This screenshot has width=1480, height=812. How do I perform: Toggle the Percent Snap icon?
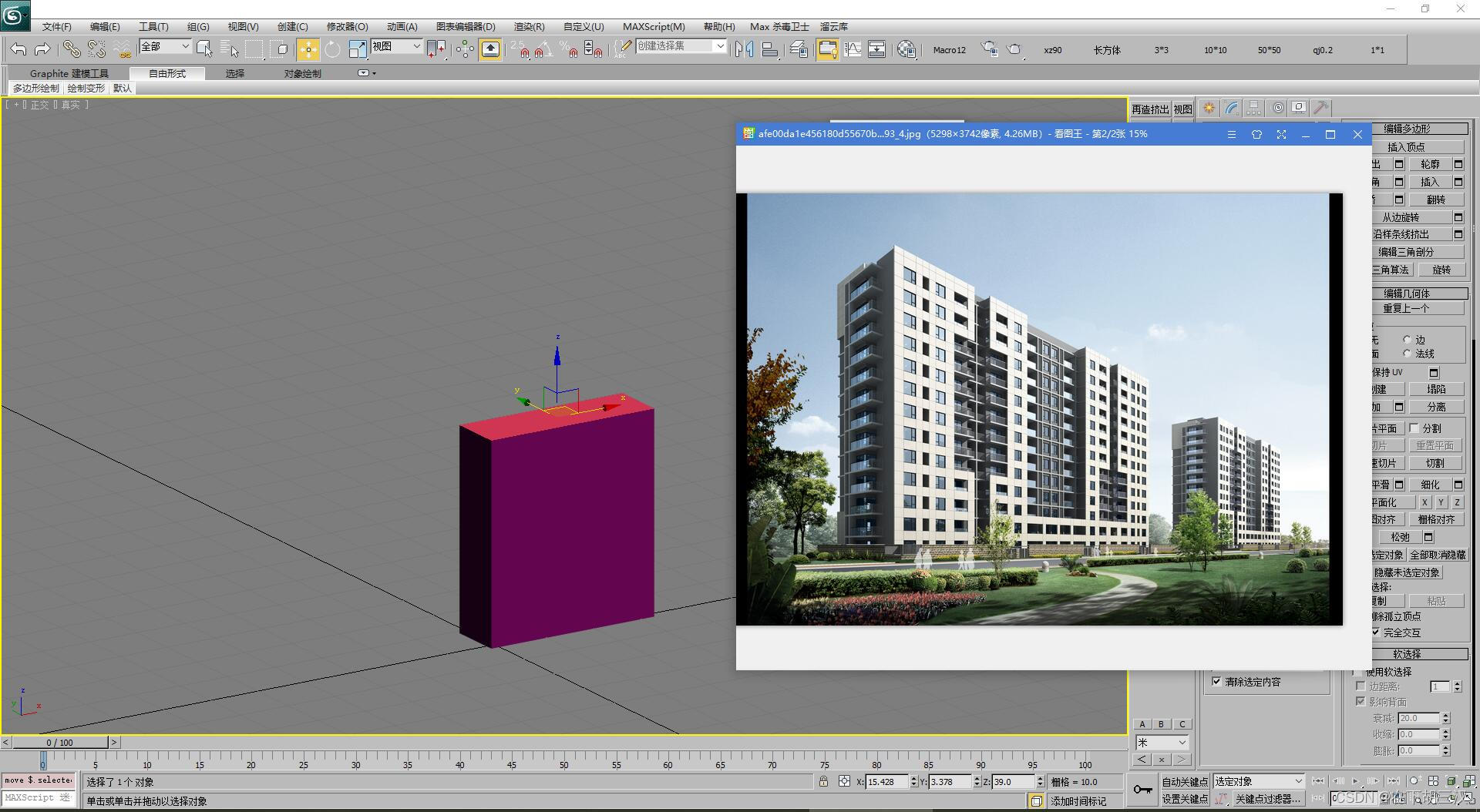coord(569,49)
